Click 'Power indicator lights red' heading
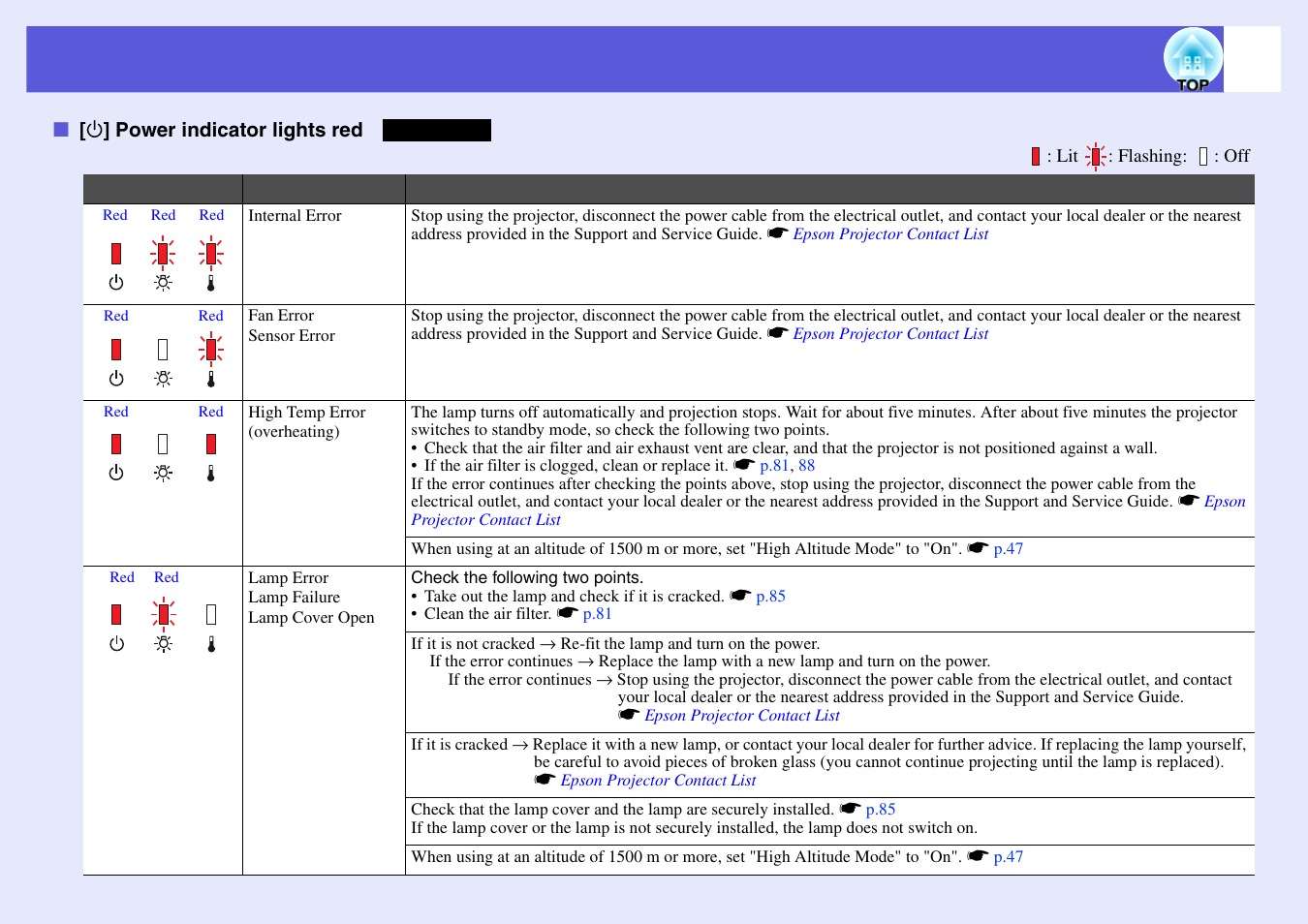 (x=238, y=130)
